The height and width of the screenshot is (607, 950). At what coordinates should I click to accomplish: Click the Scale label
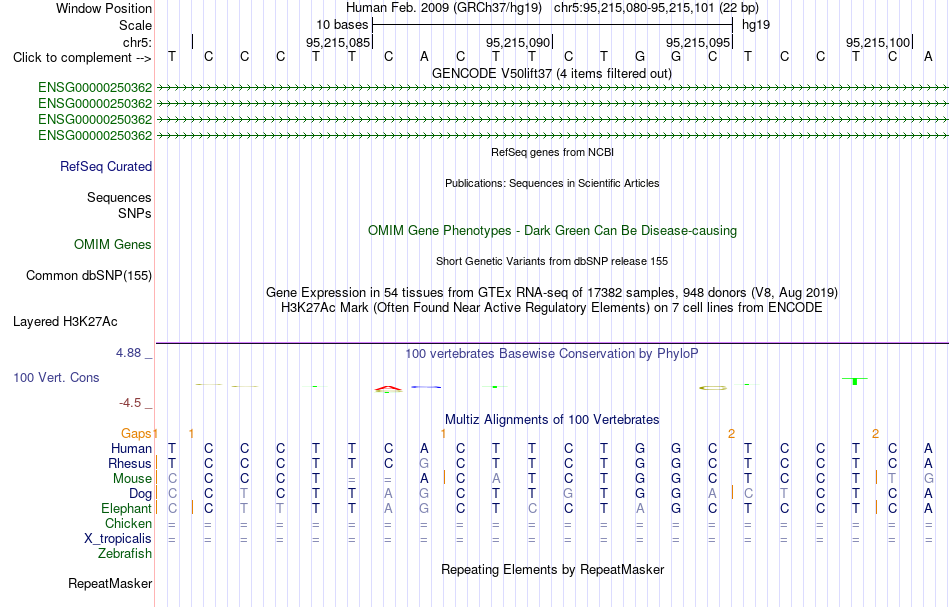tap(135, 25)
